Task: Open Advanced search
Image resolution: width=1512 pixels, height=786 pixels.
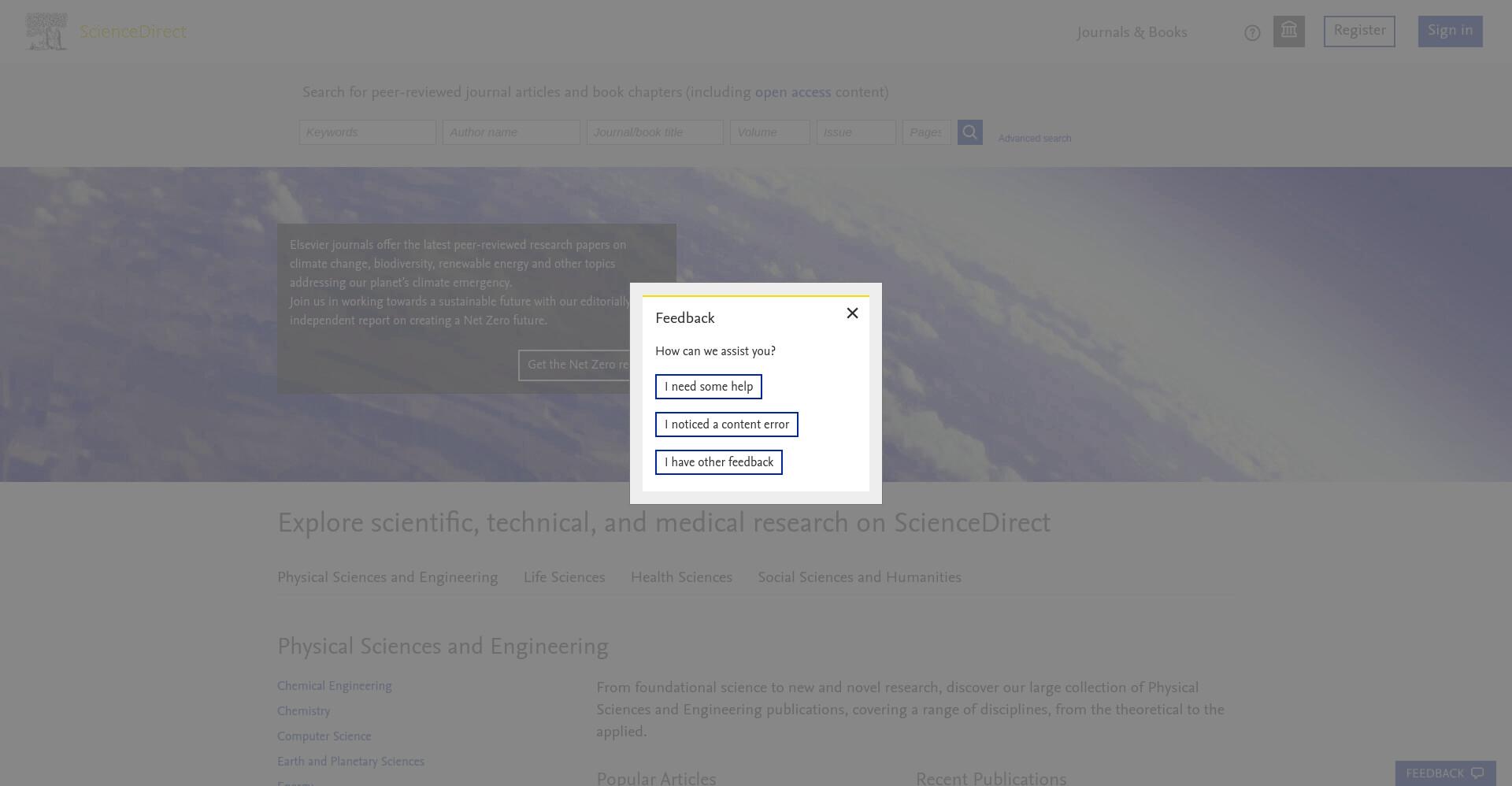Action: (x=1035, y=139)
